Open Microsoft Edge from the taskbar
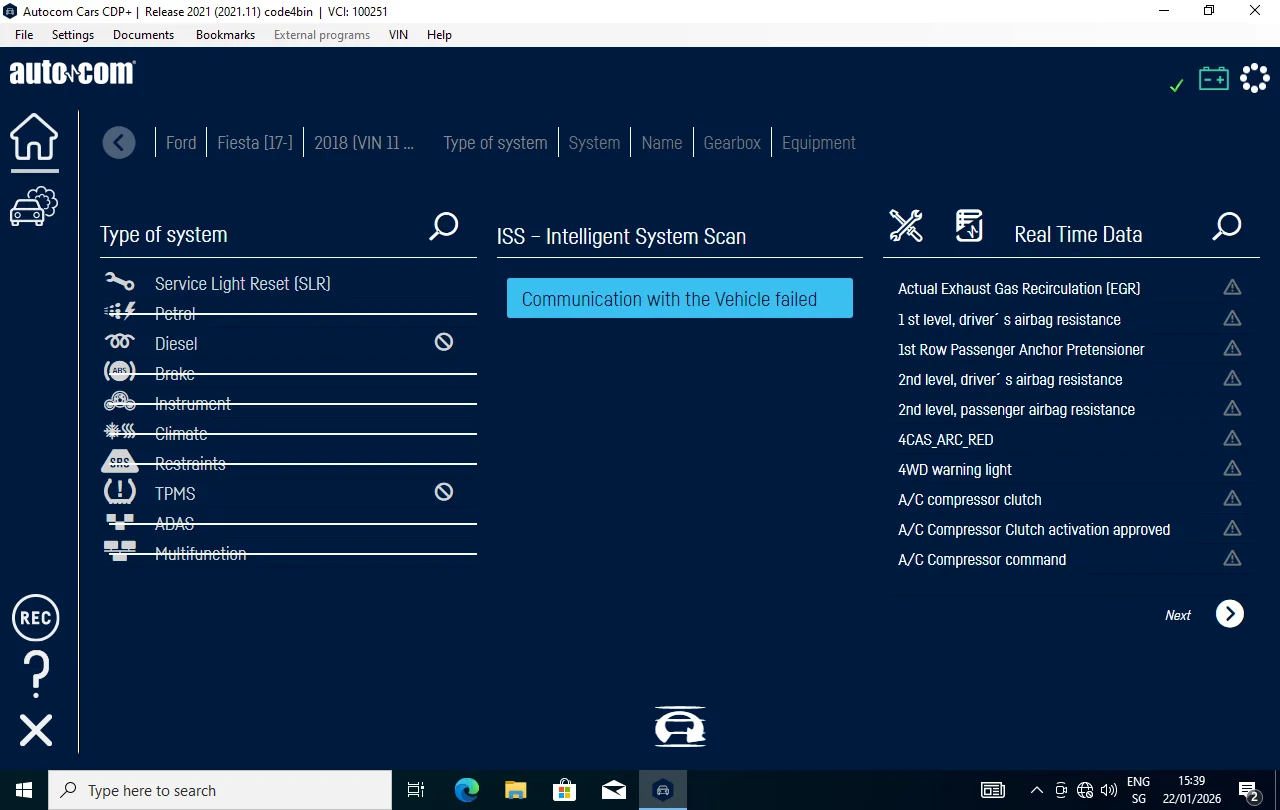This screenshot has width=1280, height=810. 467,790
